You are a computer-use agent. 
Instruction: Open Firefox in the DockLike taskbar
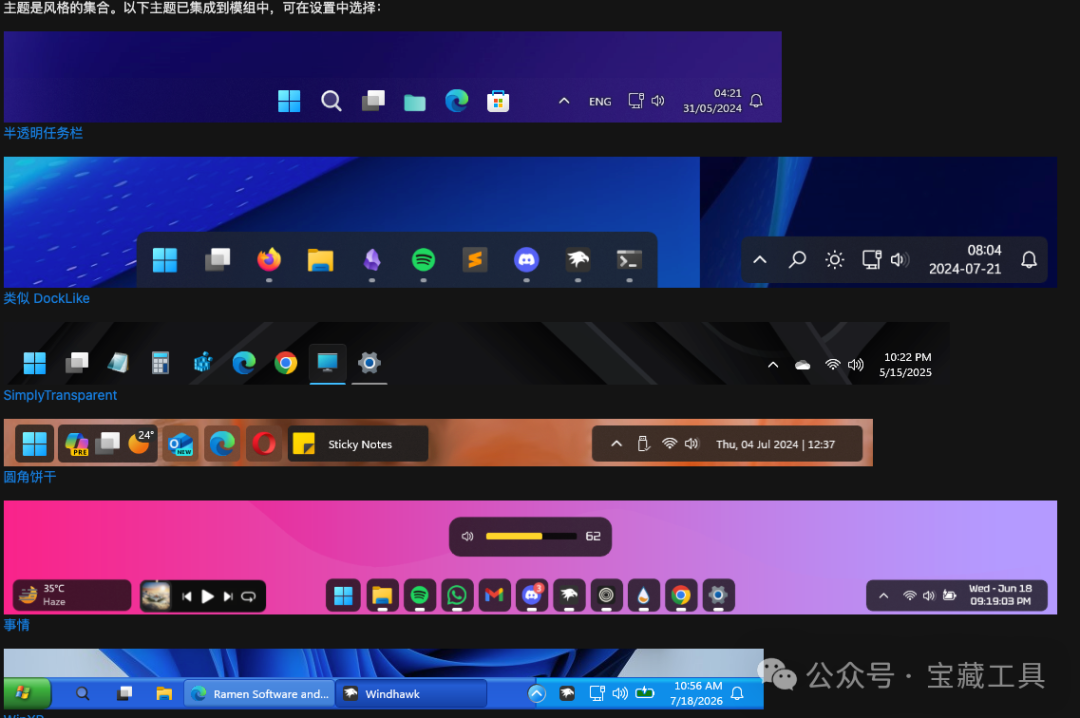point(269,260)
